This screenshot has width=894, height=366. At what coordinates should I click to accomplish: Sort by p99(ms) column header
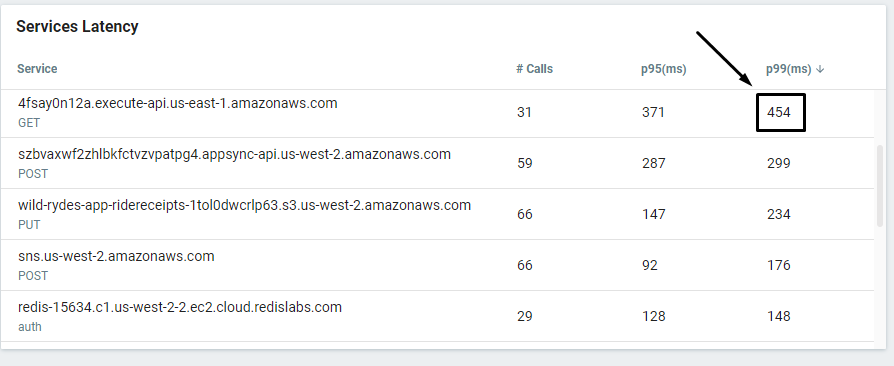pos(789,69)
